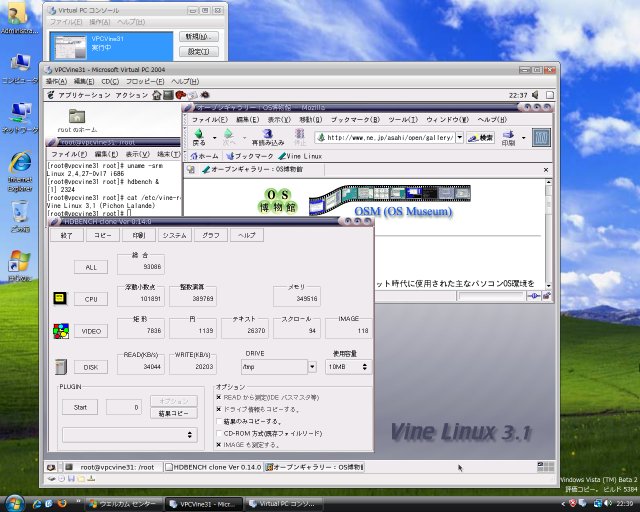Open Mozilla ブックマーク(B) menu
The width and height of the screenshot is (640, 512).
click(x=355, y=120)
